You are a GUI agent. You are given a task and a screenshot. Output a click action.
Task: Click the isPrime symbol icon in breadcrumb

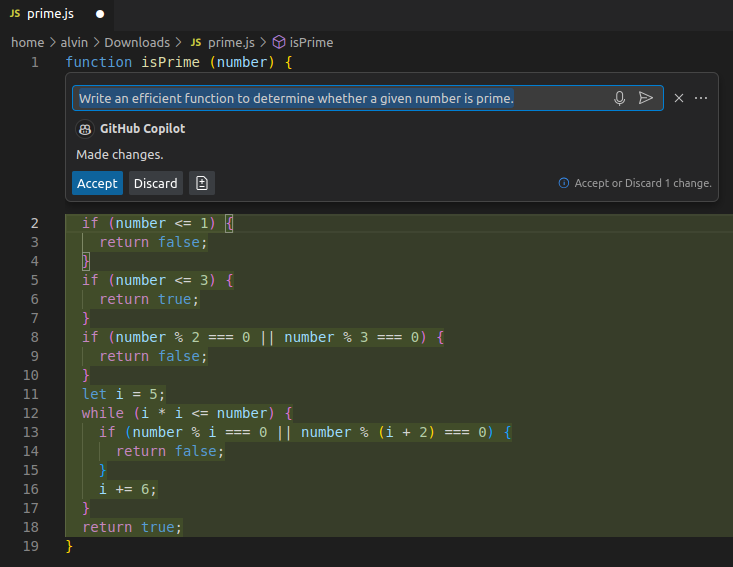click(279, 43)
